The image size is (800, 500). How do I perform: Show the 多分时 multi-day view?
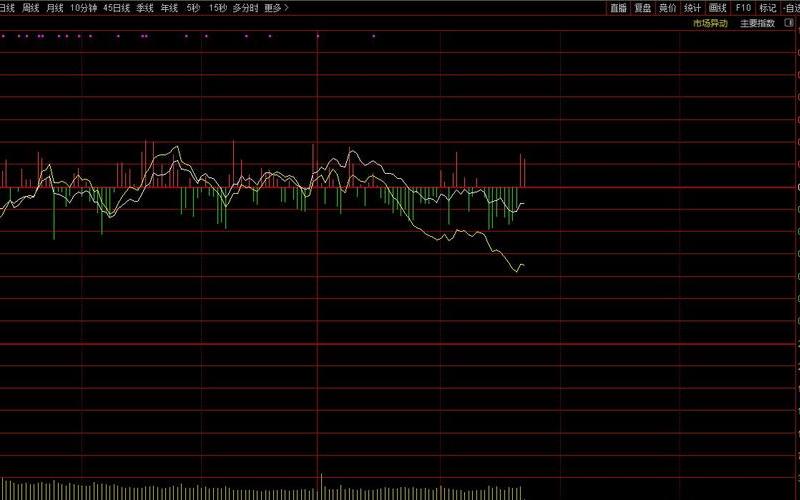click(x=245, y=7)
